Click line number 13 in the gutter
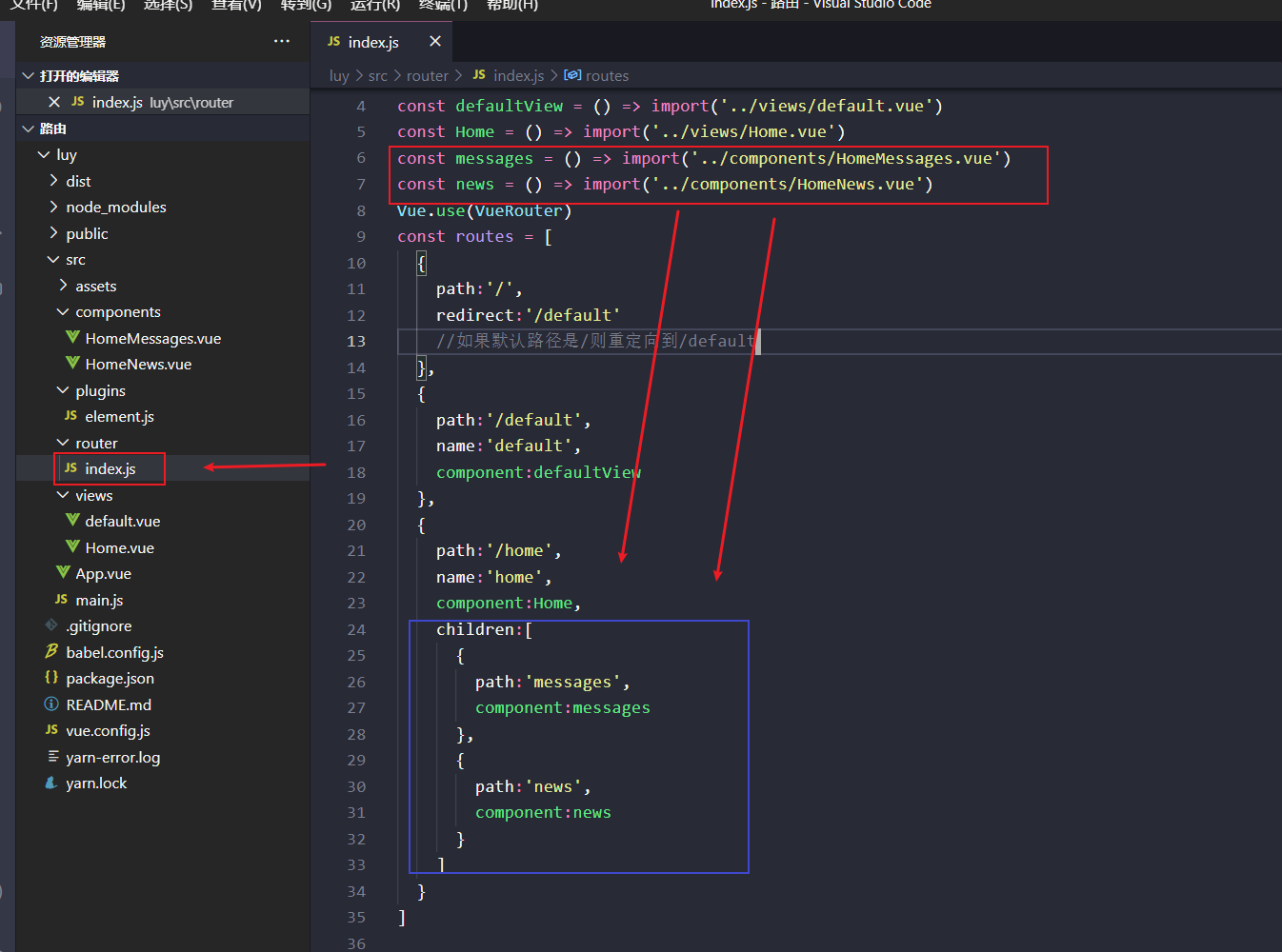 (356, 341)
